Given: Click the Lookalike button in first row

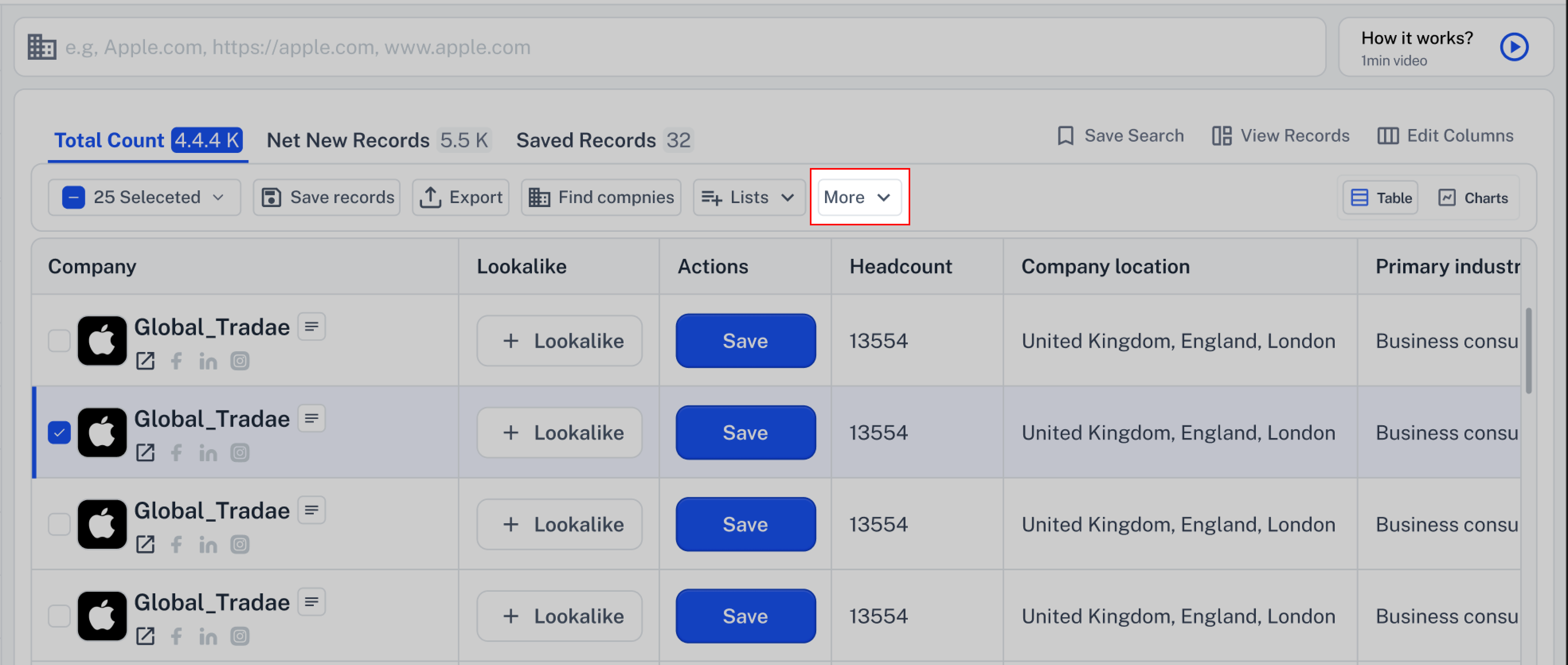Looking at the screenshot, I should point(559,340).
